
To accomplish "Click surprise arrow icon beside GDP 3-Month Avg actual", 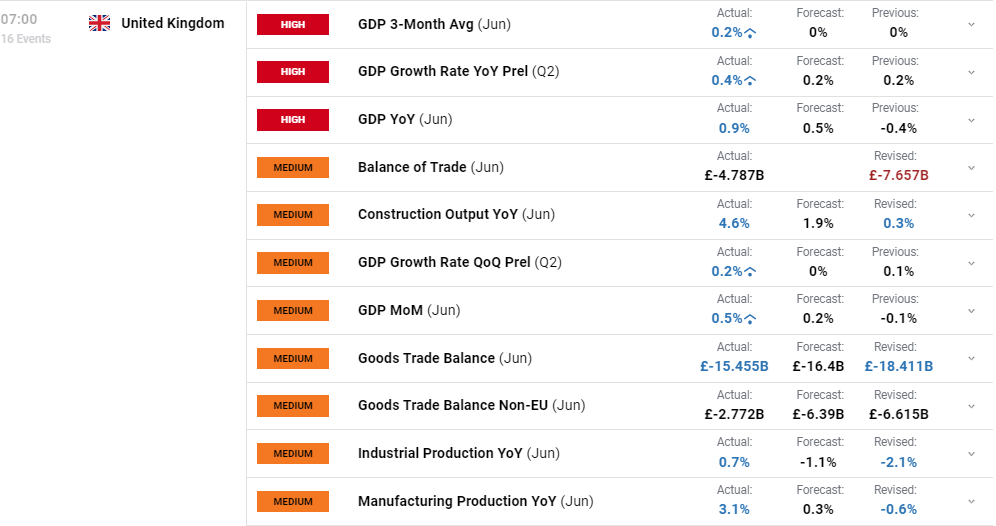I will [750, 33].
